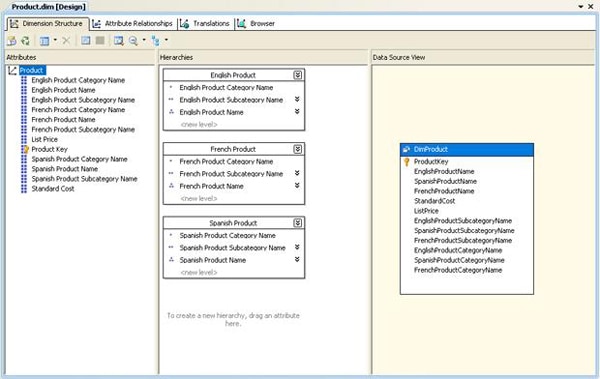Open the attributes view layout dropdown arrow
The width and height of the screenshot is (600, 379).
[x=55, y=40]
